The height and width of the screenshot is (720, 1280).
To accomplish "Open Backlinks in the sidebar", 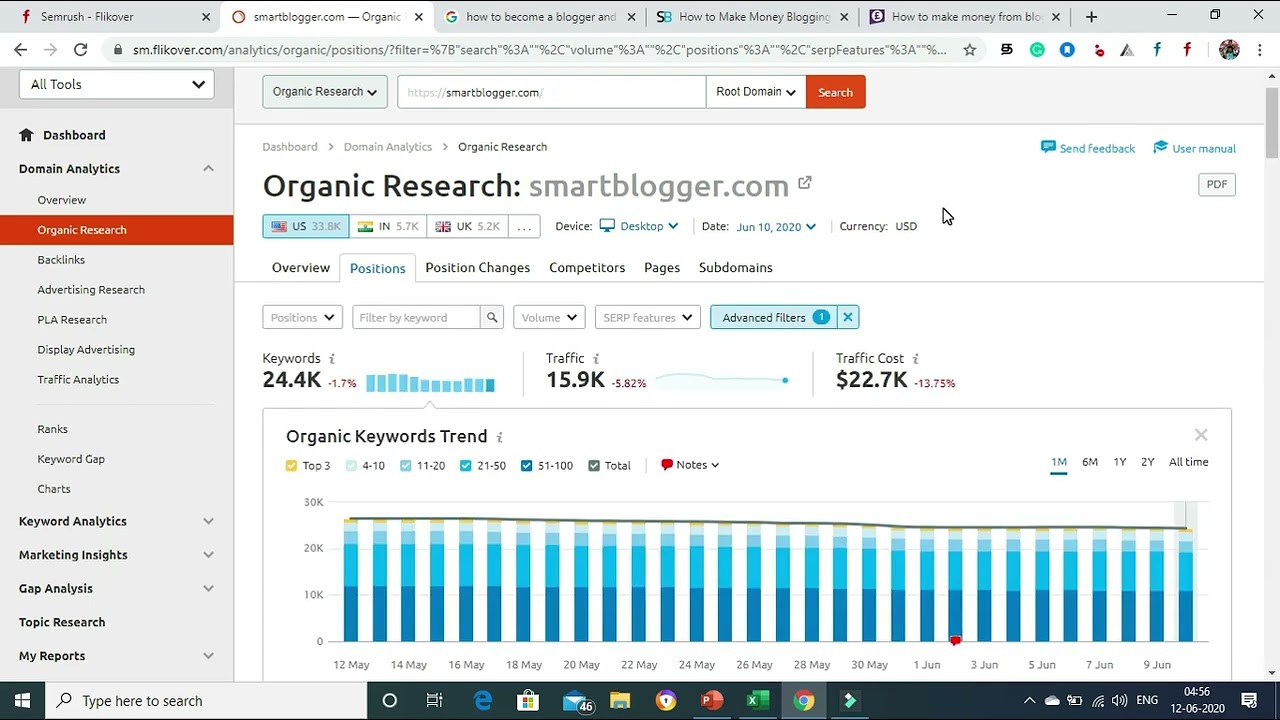I will (61, 260).
